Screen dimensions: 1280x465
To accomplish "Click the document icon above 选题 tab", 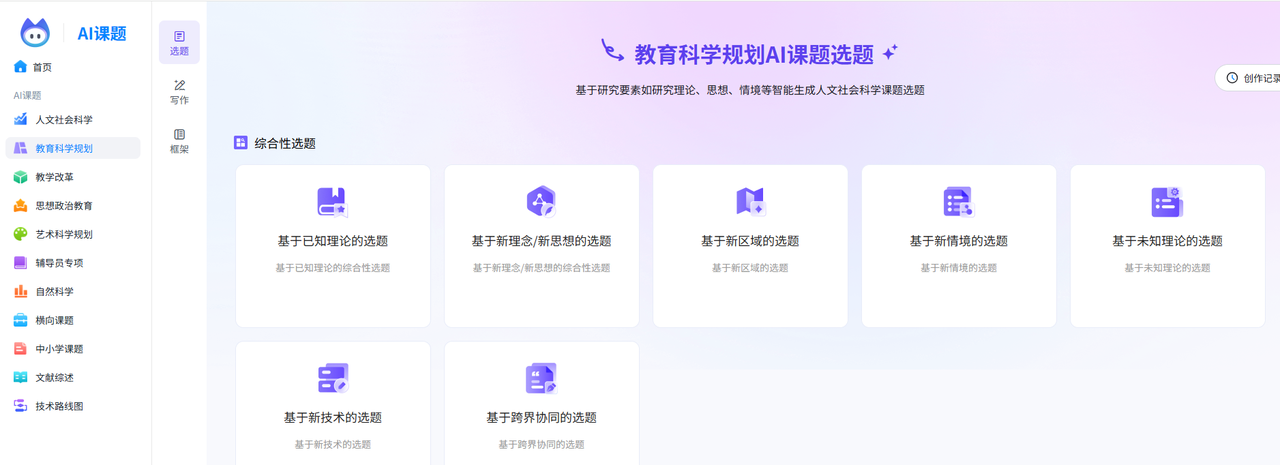I will pos(179,36).
